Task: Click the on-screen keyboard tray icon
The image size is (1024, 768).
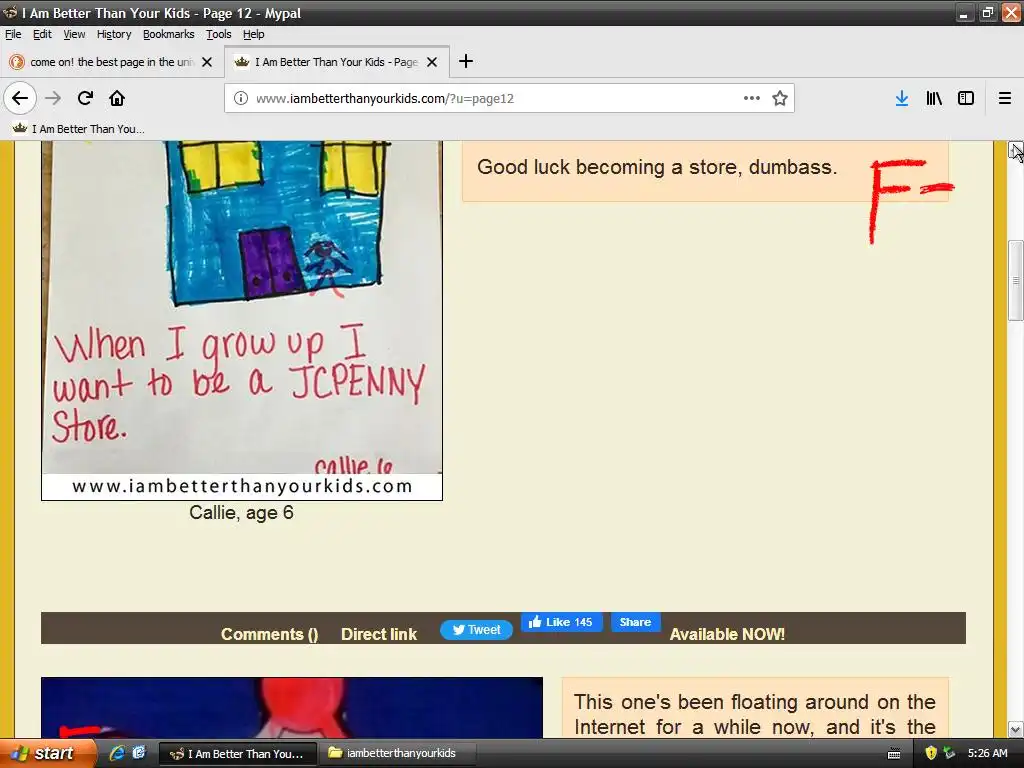Action: click(x=894, y=754)
